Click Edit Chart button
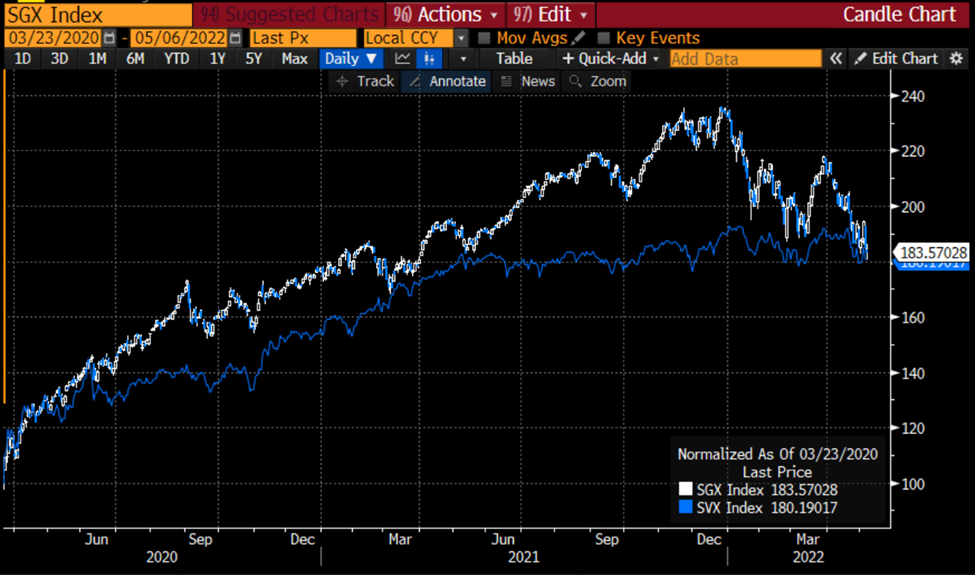975x575 pixels. pos(896,58)
